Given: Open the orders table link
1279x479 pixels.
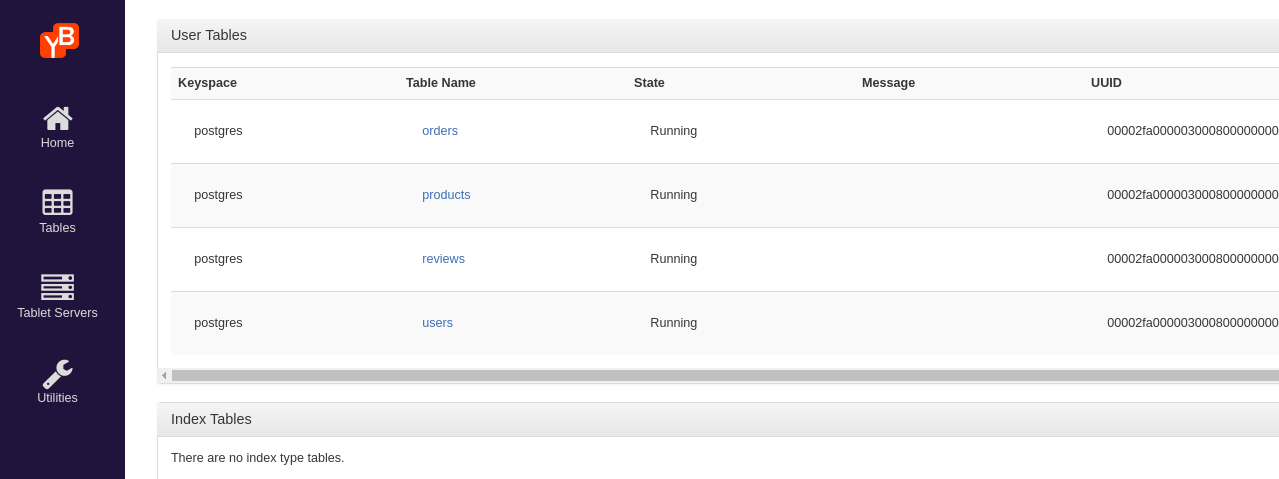Looking at the screenshot, I should click(440, 131).
